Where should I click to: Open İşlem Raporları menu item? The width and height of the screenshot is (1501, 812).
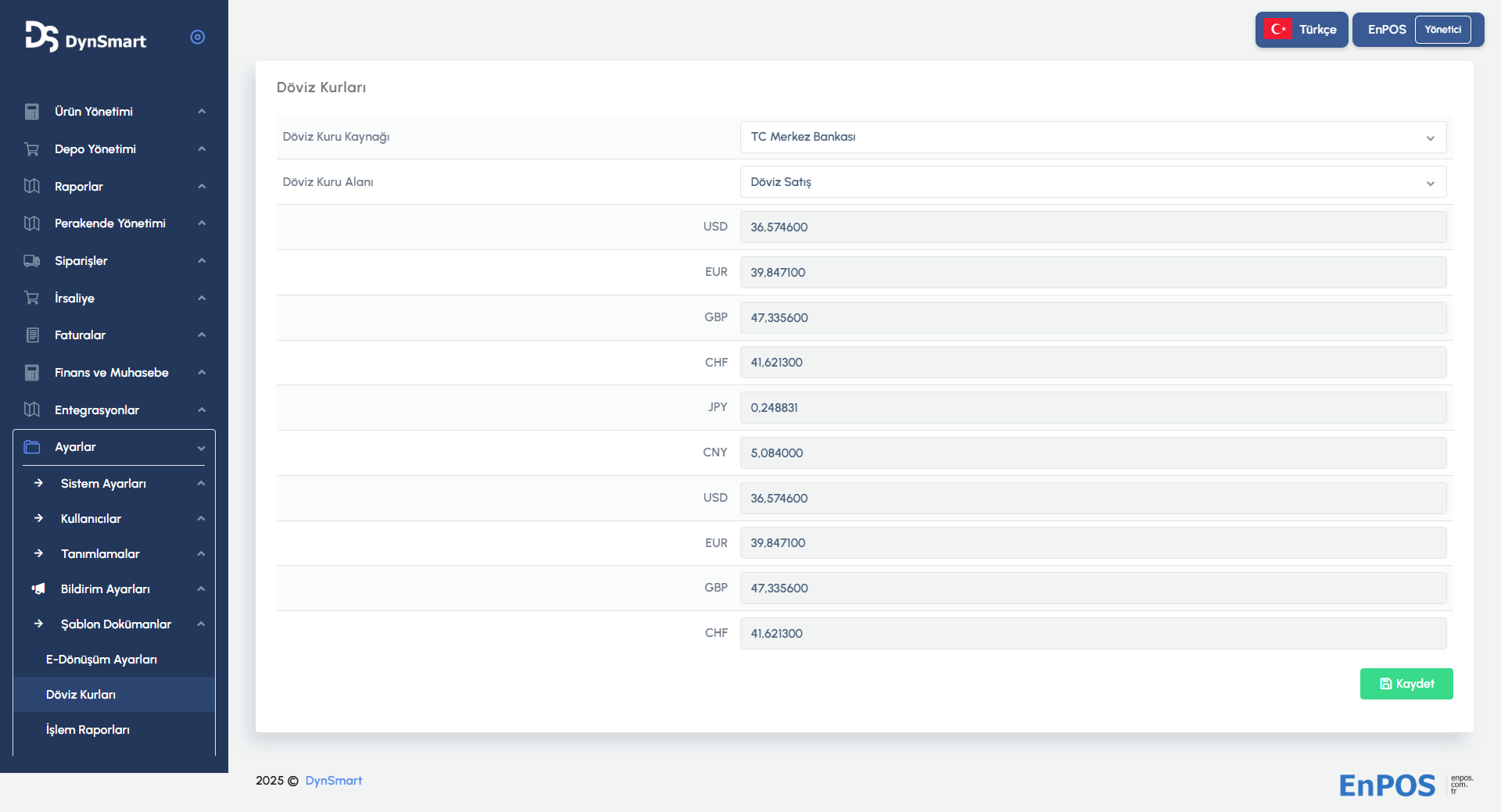(x=88, y=730)
